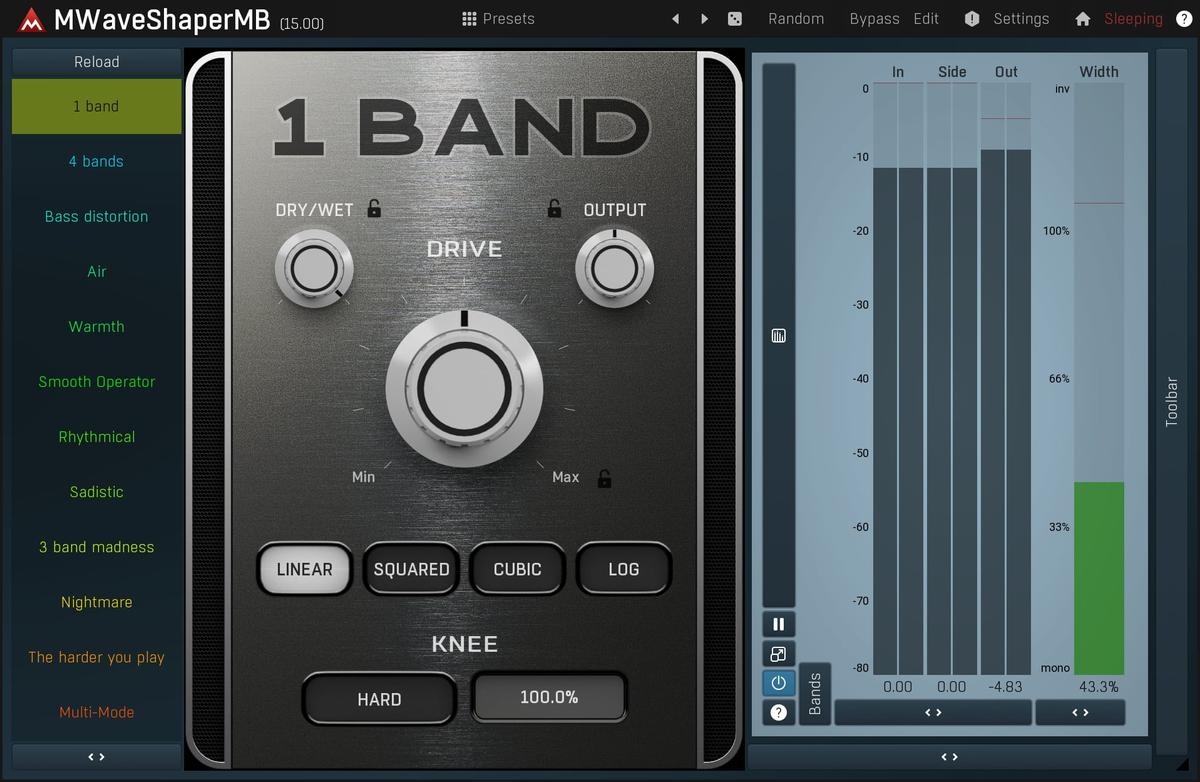Click the meter popup window icon
The image size is (1200, 782).
pos(778,655)
